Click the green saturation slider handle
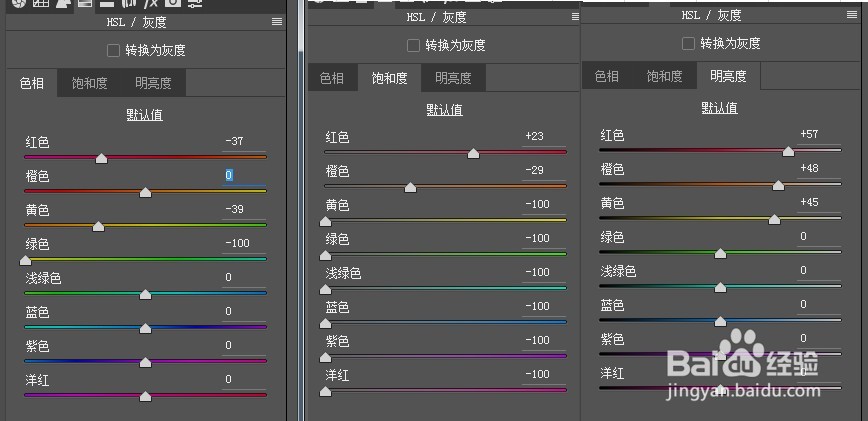 click(x=326, y=255)
